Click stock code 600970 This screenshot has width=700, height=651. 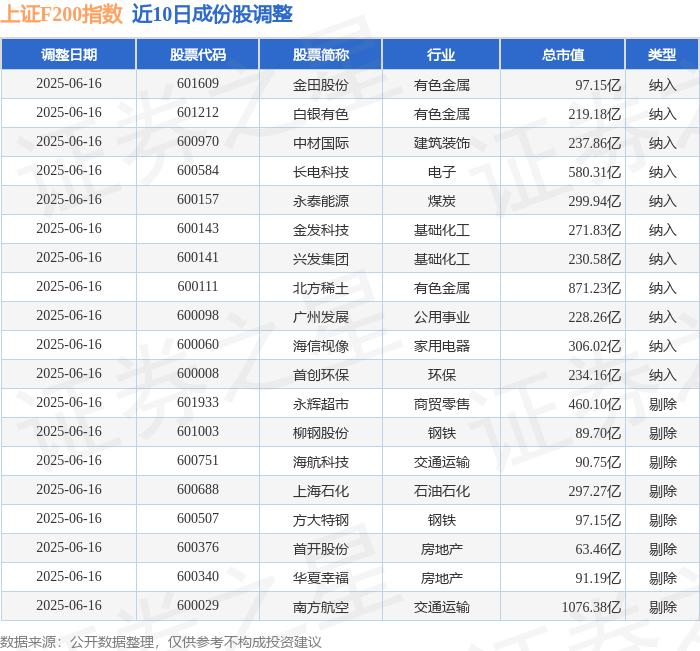198,142
